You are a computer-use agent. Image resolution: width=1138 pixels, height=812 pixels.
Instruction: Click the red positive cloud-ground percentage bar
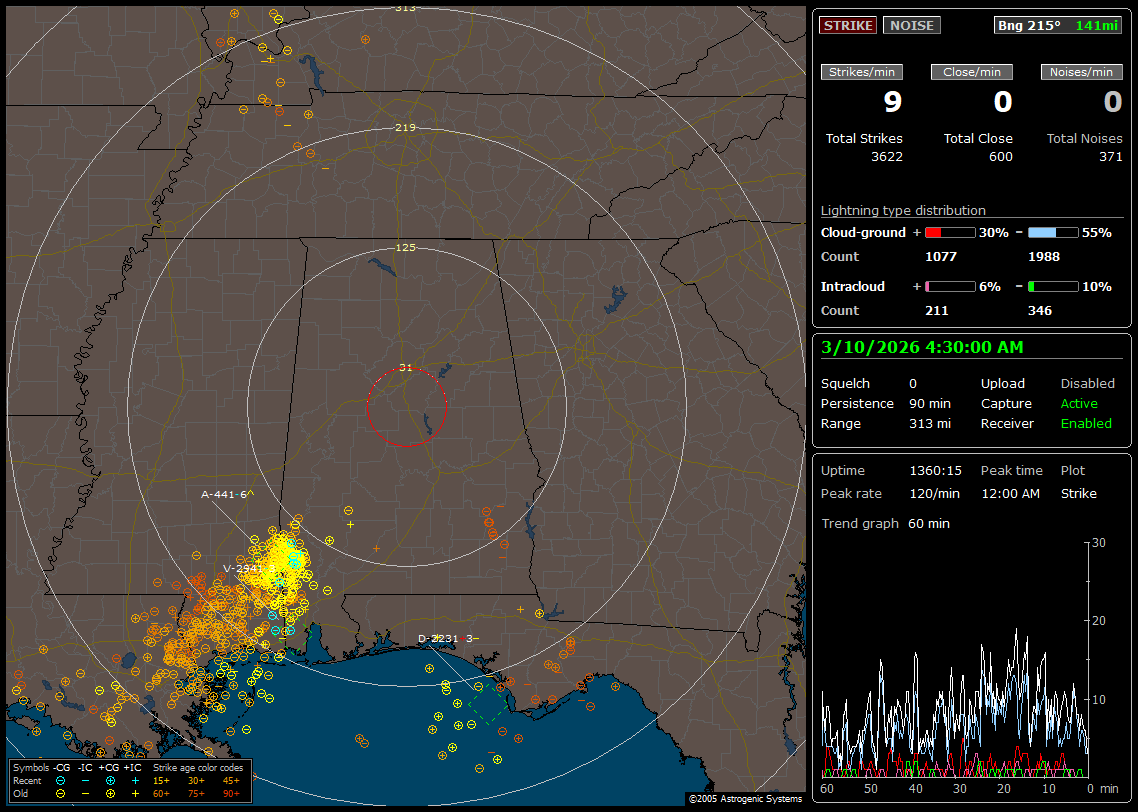click(949, 233)
